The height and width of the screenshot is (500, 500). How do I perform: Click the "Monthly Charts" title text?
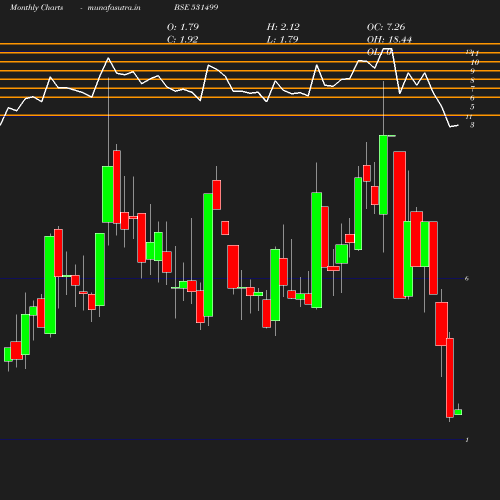pyautogui.click(x=36, y=7)
